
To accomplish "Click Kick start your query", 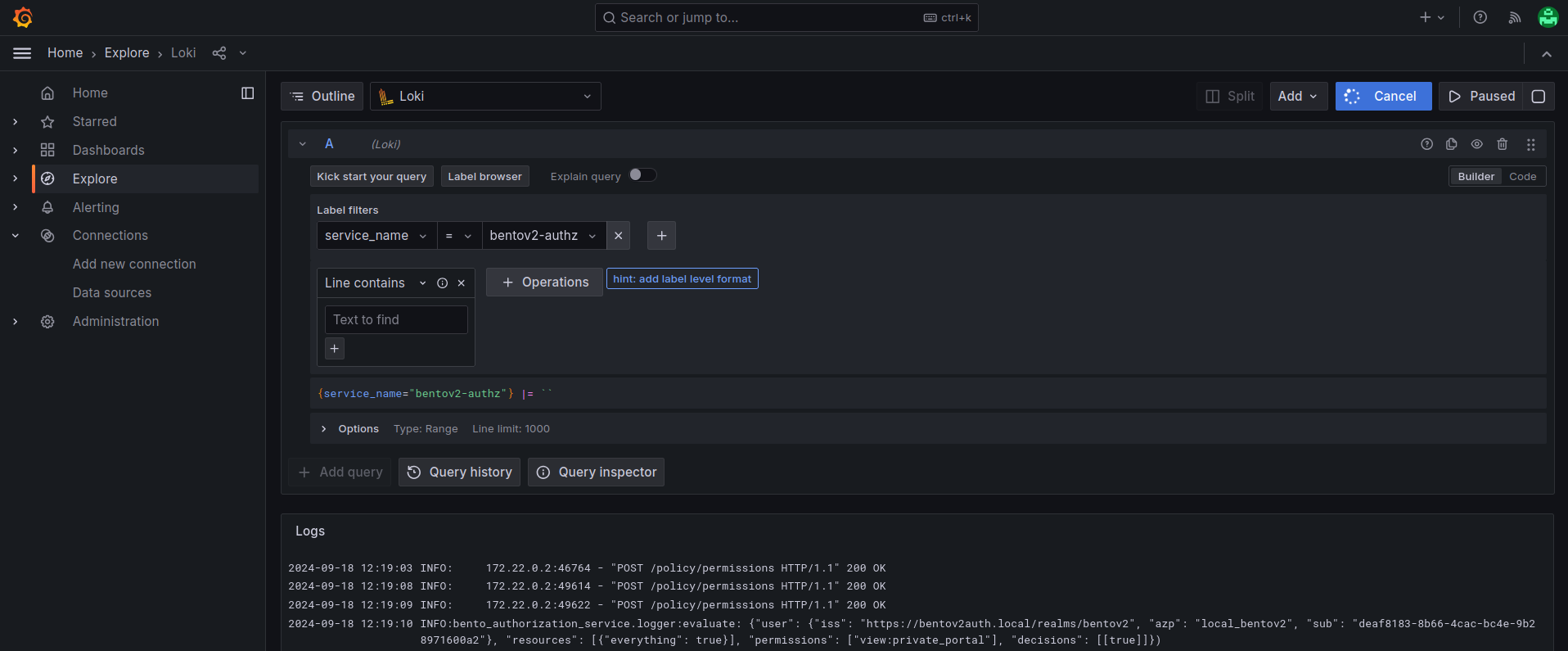I will click(372, 177).
